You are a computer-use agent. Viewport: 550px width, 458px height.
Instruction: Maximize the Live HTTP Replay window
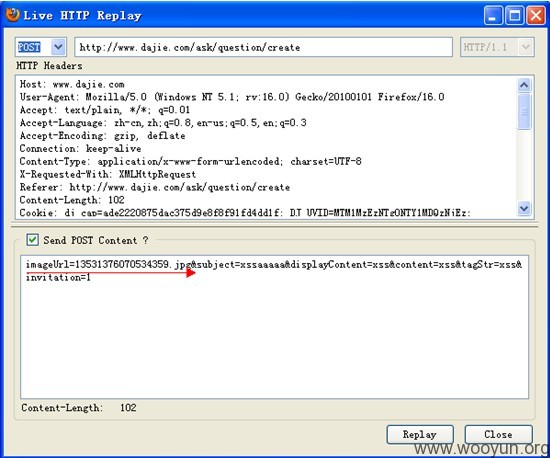tap(515, 16)
